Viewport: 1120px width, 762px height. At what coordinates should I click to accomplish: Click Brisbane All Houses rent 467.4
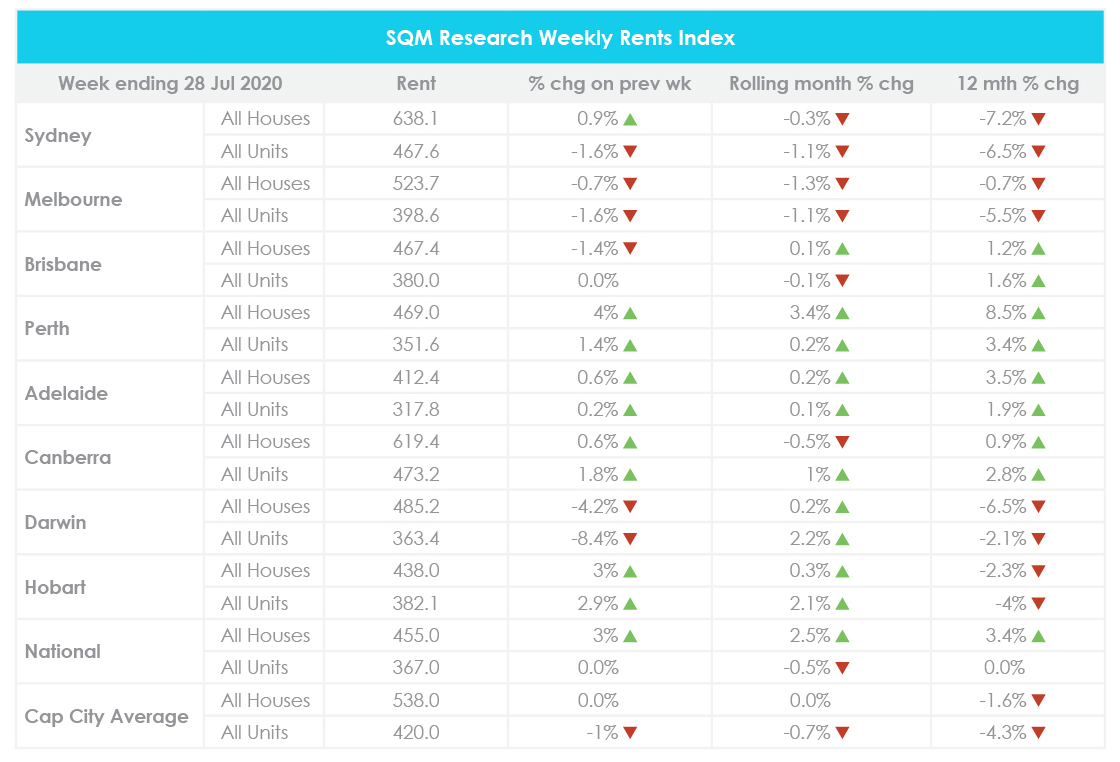(x=416, y=249)
